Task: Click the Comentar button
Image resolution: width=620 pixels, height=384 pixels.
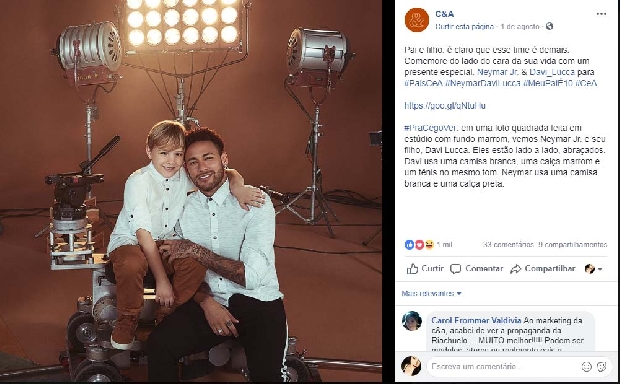Action: point(476,269)
